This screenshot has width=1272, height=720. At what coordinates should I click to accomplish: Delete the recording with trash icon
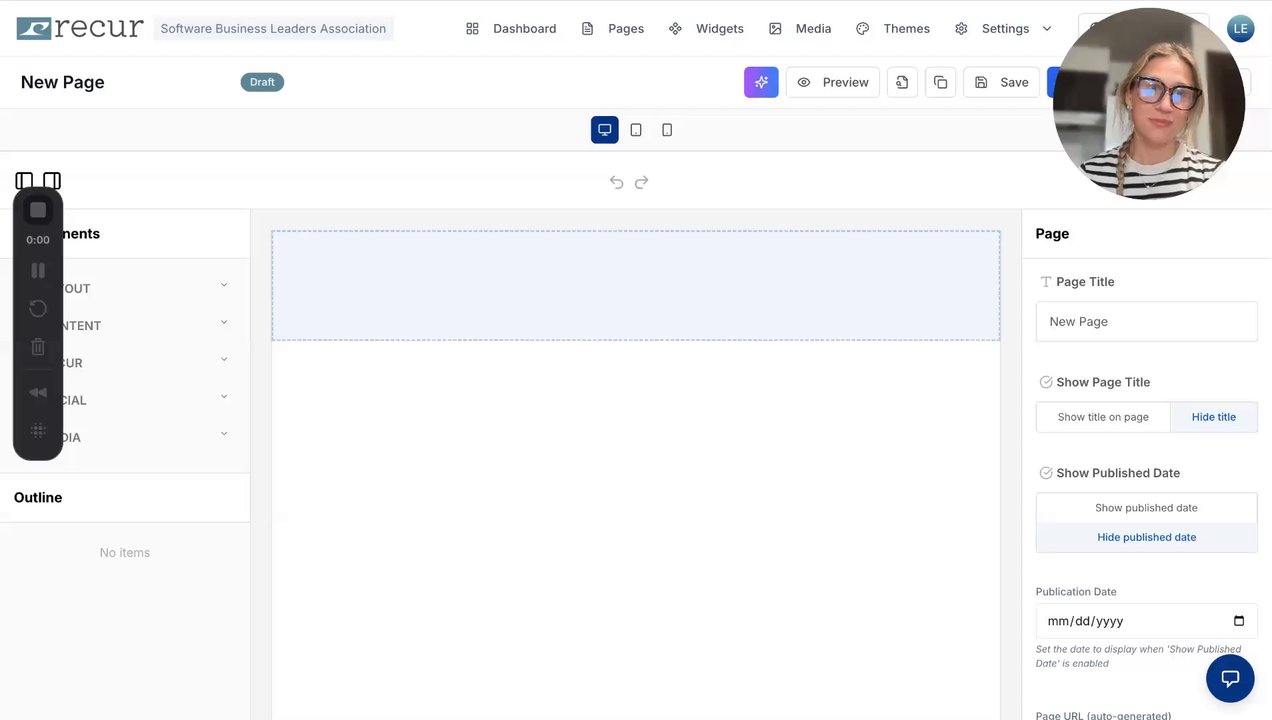38,347
